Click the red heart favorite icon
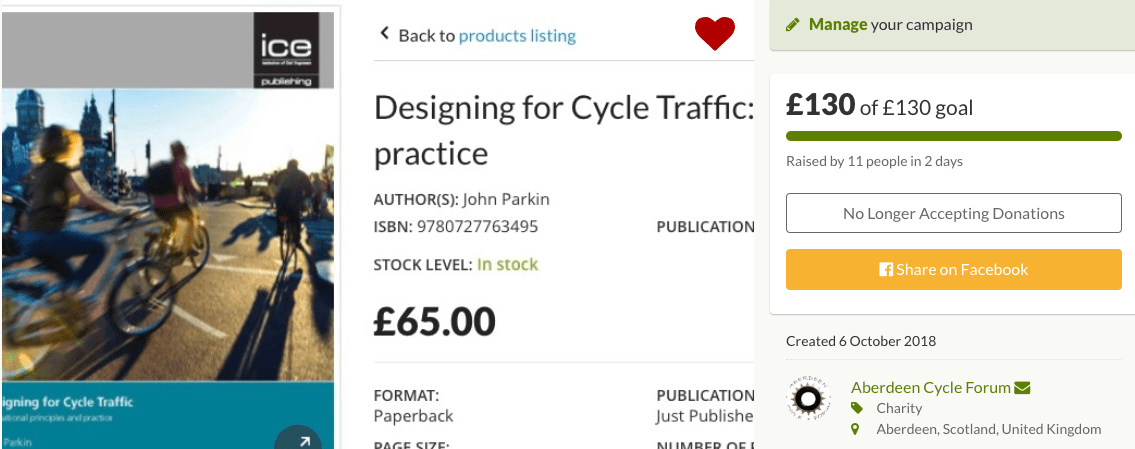 [715, 34]
